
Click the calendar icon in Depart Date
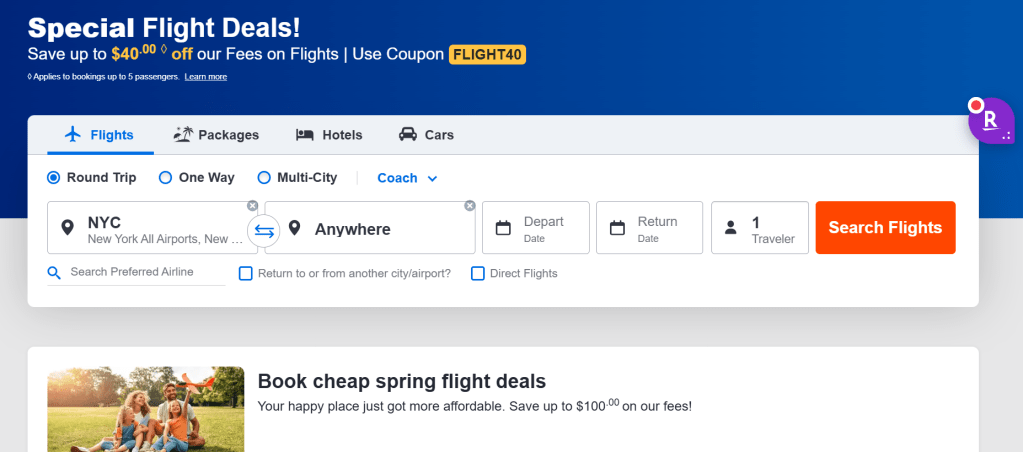pyautogui.click(x=504, y=228)
